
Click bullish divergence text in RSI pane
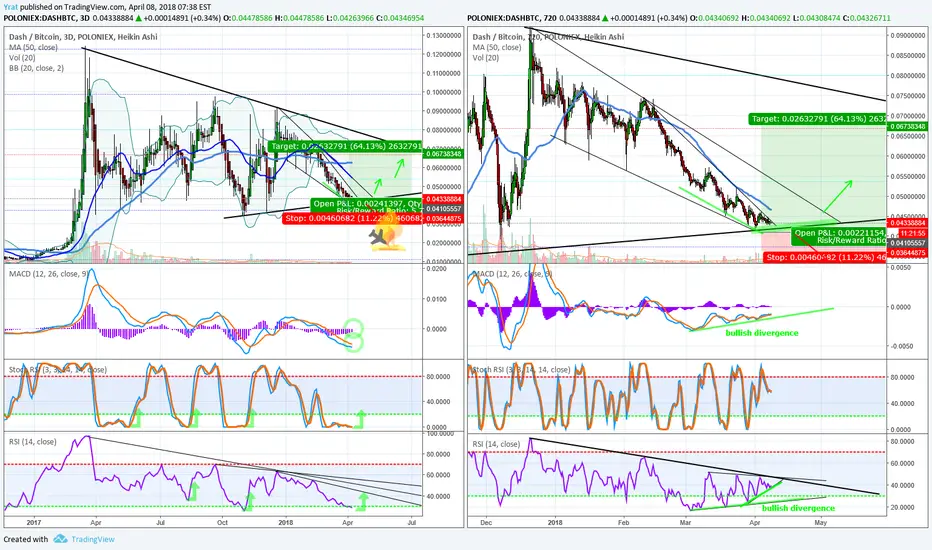[798, 508]
